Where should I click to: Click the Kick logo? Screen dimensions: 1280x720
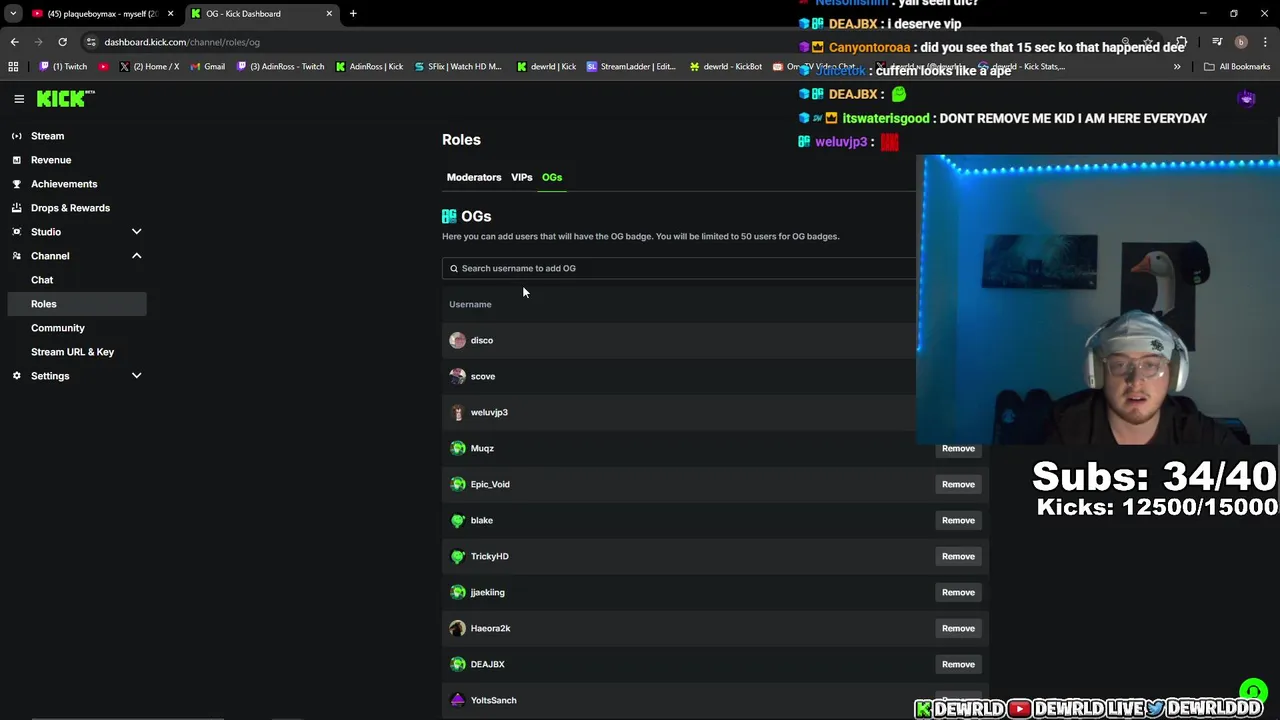(65, 98)
